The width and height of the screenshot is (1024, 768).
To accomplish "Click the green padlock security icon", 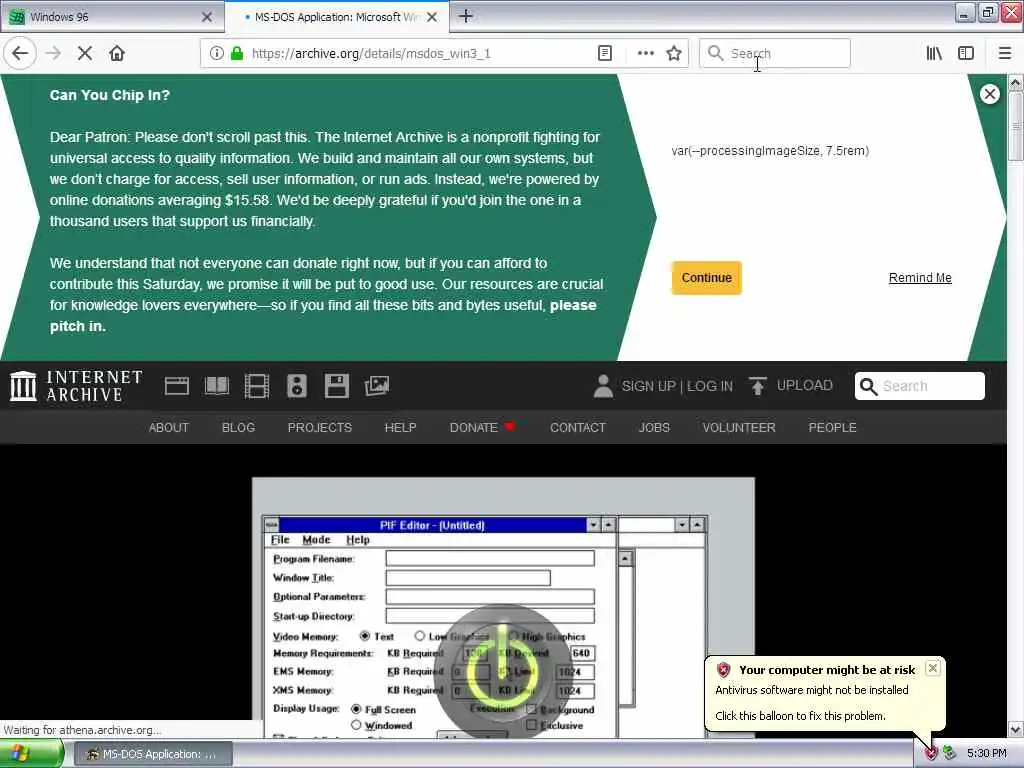I will [236, 54].
